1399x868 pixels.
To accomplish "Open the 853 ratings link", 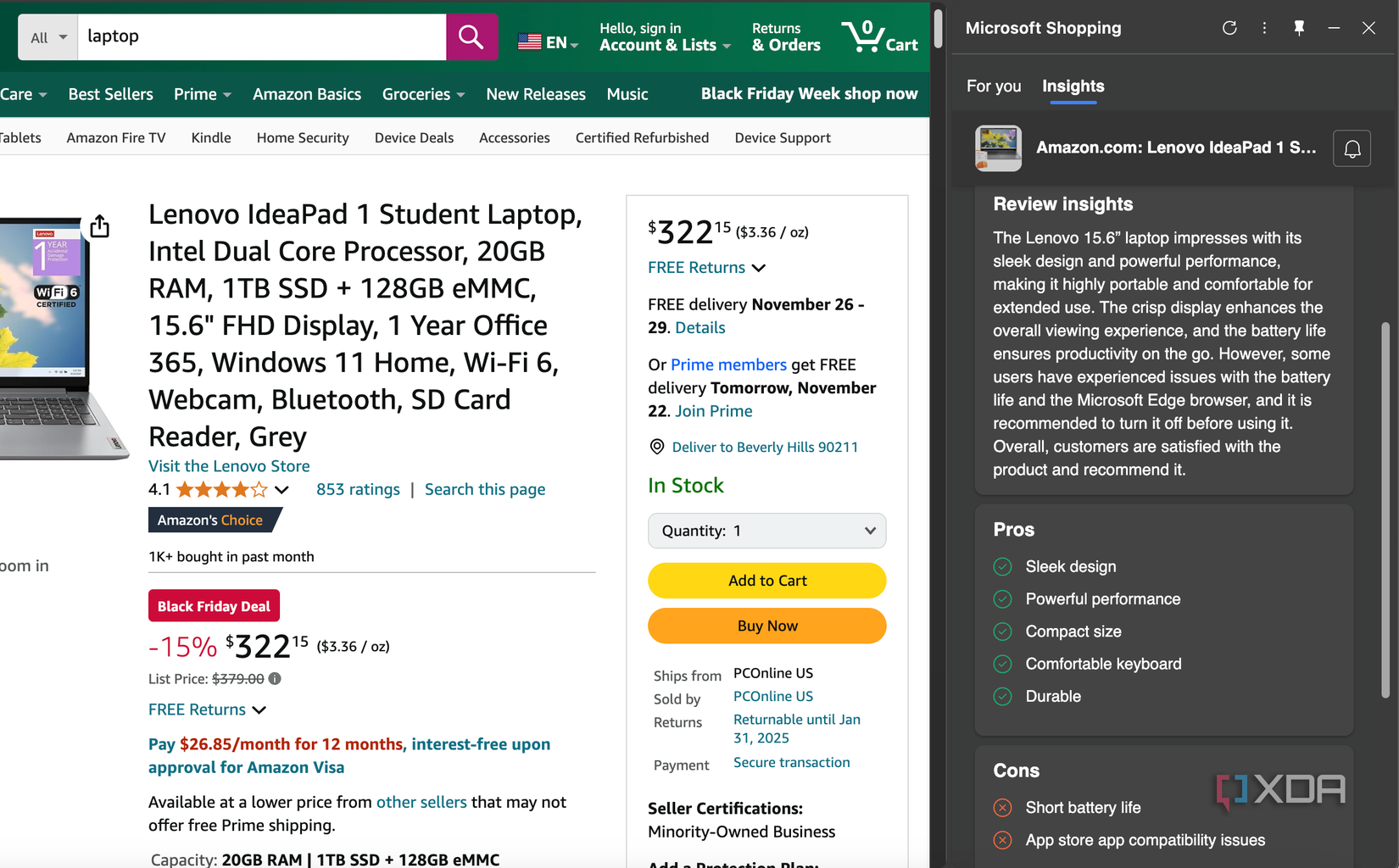I will [358, 489].
